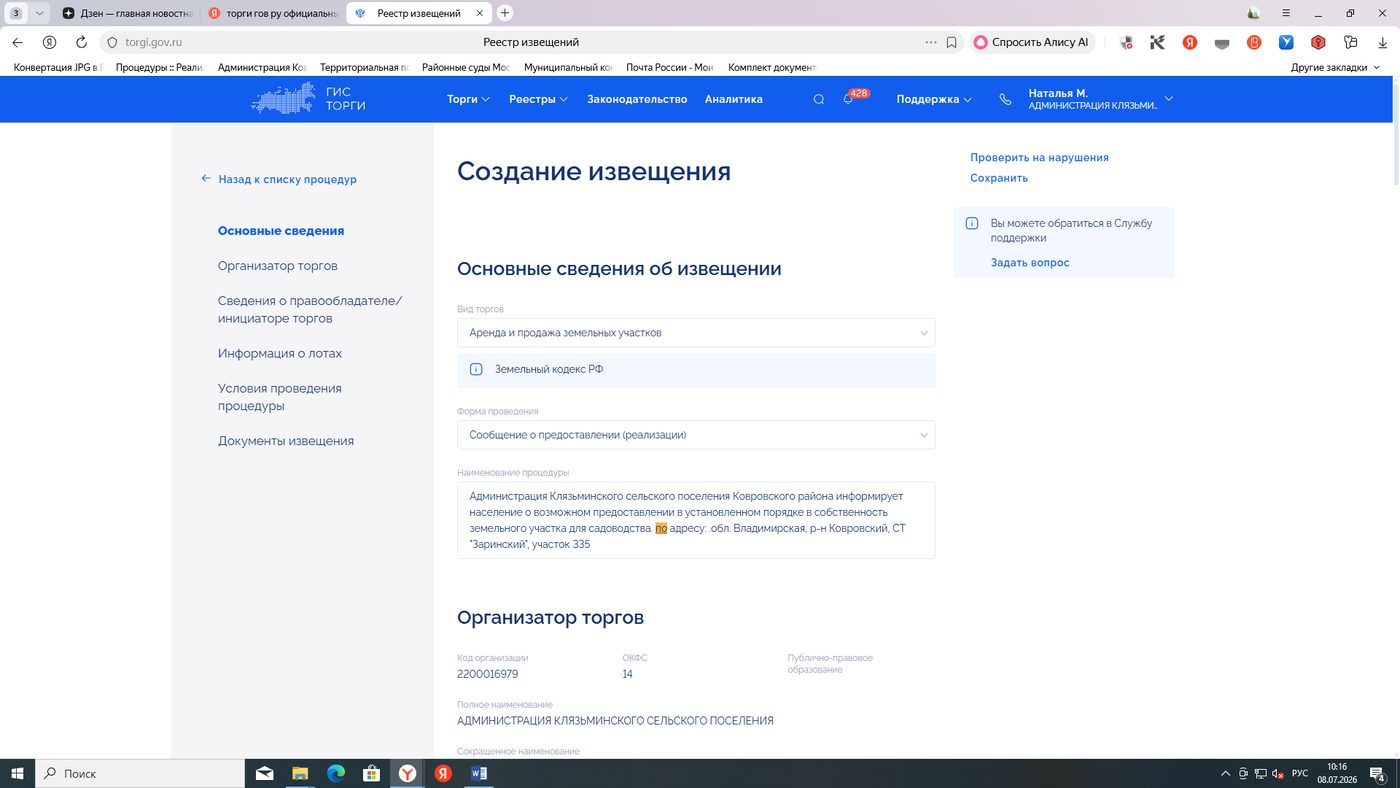The height and width of the screenshot is (788, 1400).
Task: Show hidden tray icons chevron
Action: 1226,773
